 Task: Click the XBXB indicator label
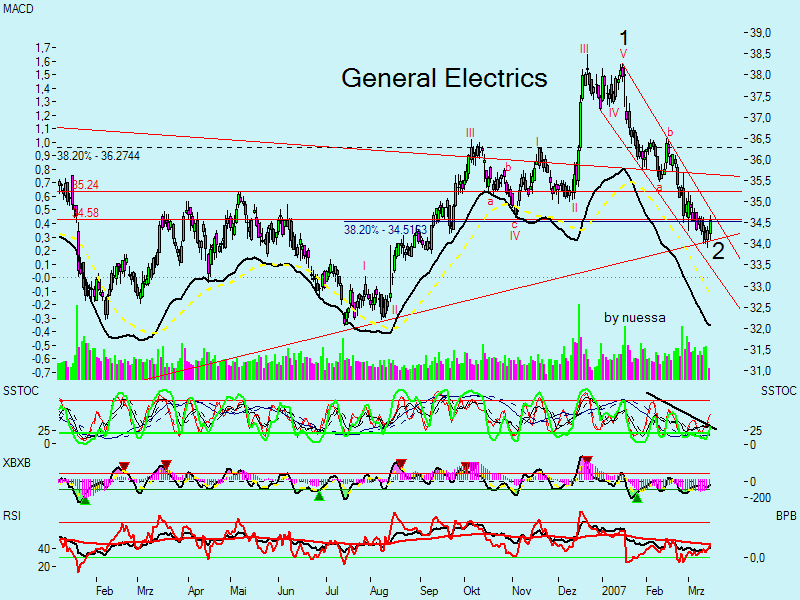17,463
